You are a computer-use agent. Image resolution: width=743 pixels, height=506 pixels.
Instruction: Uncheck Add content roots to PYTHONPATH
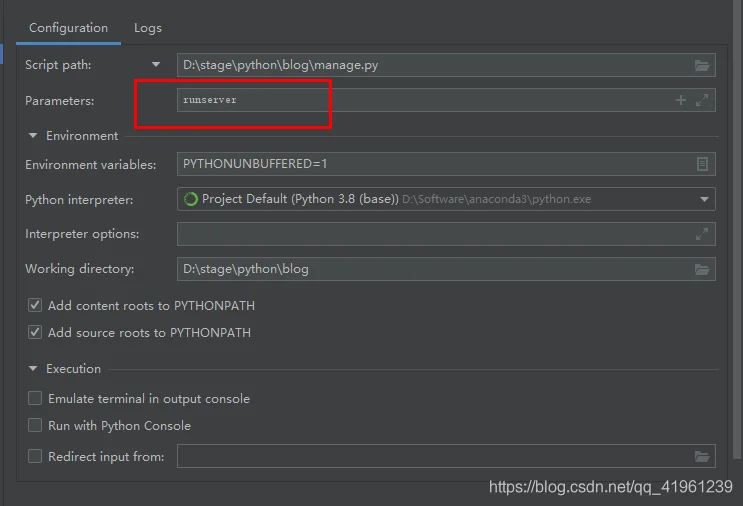(35, 305)
